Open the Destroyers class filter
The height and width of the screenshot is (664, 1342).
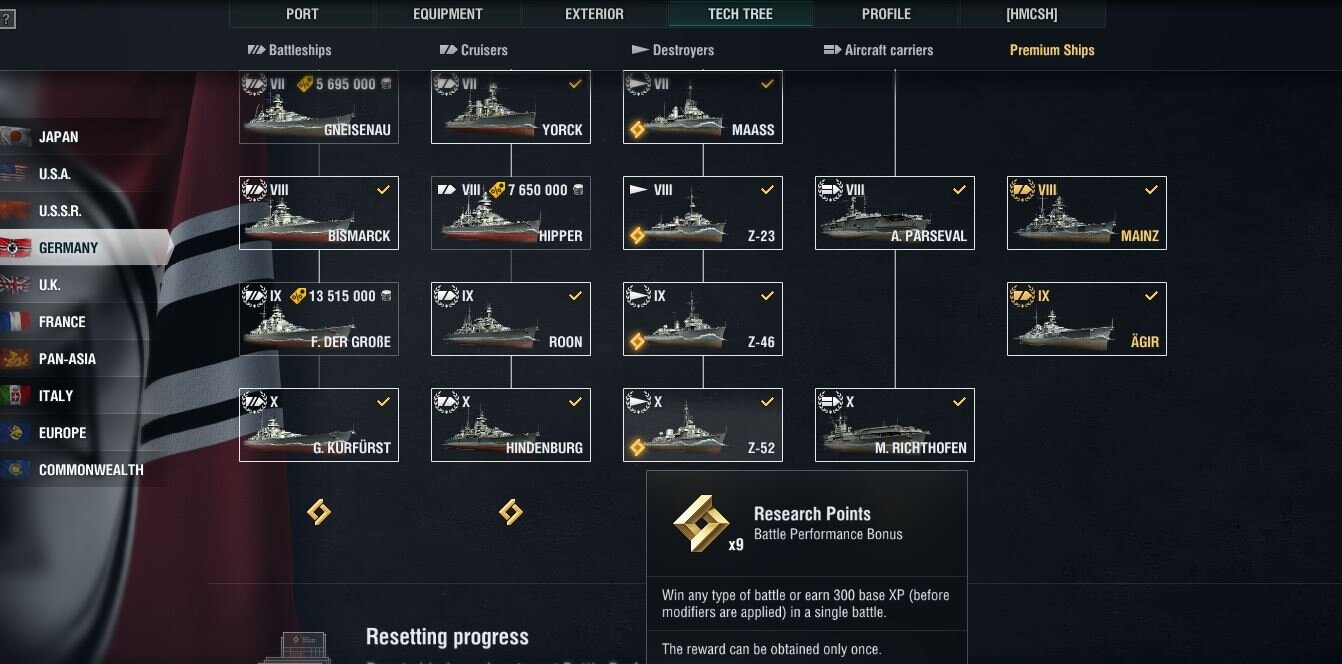pyautogui.click(x=673, y=50)
